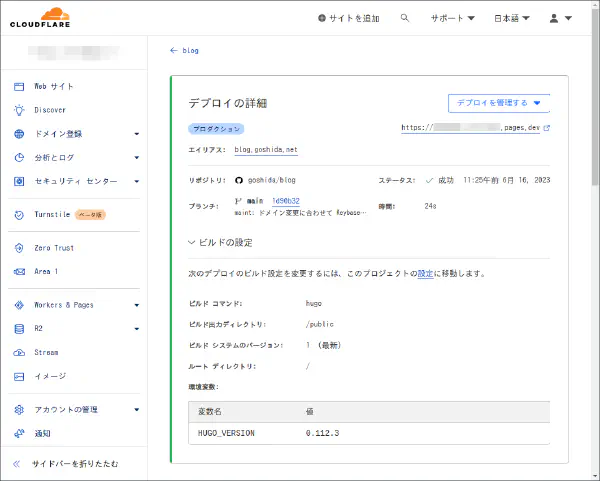Click the Workers & Pages icon
Image resolution: width=600 pixels, height=481 pixels.
19,305
